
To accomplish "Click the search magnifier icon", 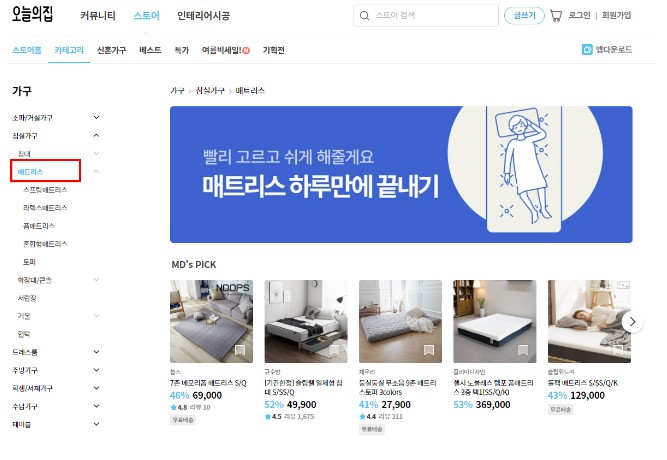I will click(x=365, y=16).
